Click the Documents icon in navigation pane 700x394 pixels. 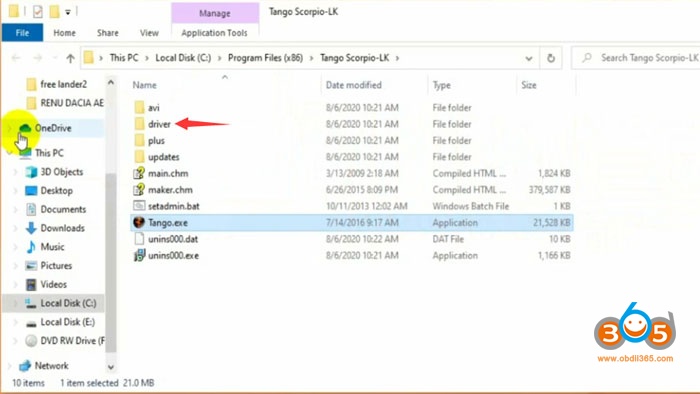point(31,209)
